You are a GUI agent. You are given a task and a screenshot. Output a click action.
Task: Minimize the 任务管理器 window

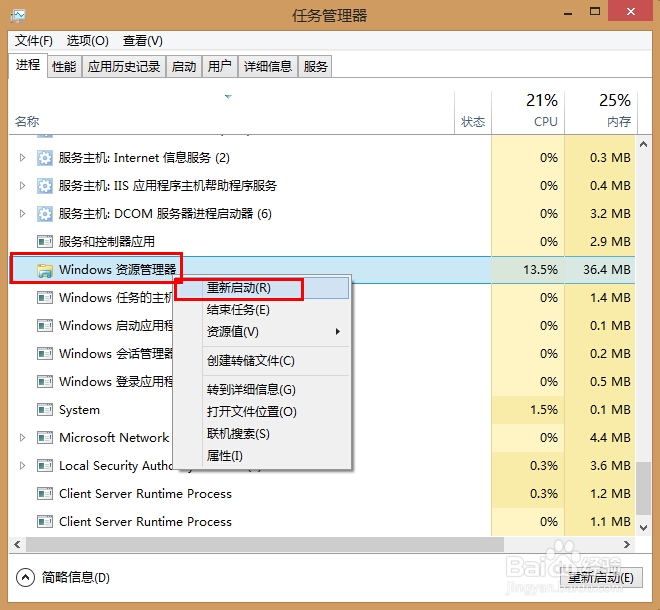[x=568, y=13]
